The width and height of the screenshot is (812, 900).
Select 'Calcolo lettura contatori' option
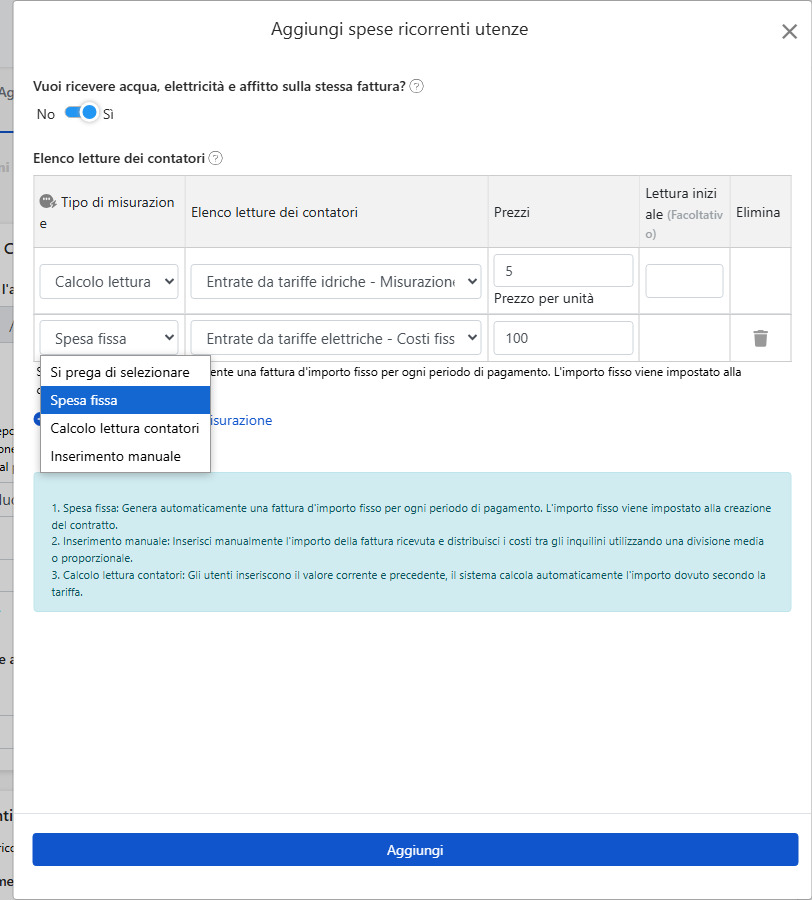click(126, 428)
